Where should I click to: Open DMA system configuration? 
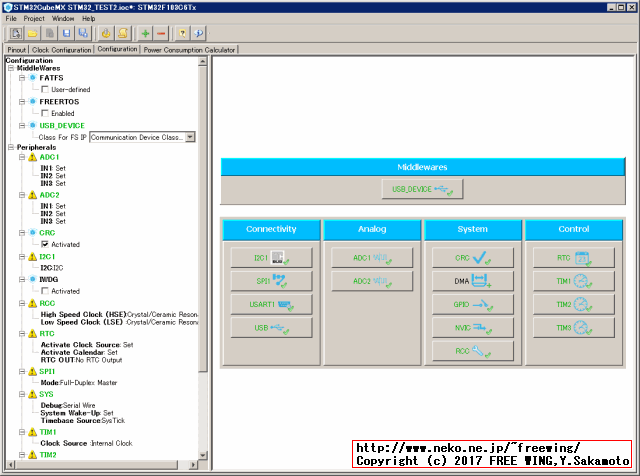pyautogui.click(x=473, y=281)
